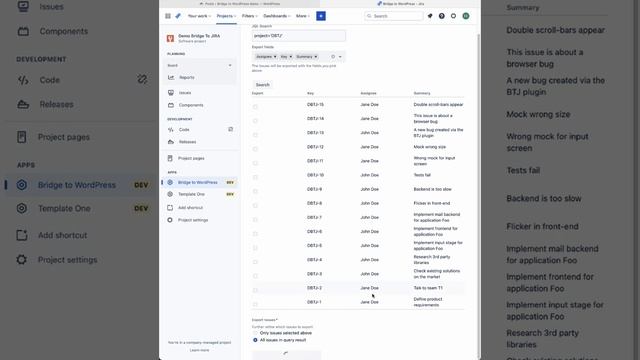The width and height of the screenshot is (640, 360).
Task: Click the Template One app icon
Action: [x=170, y=194]
